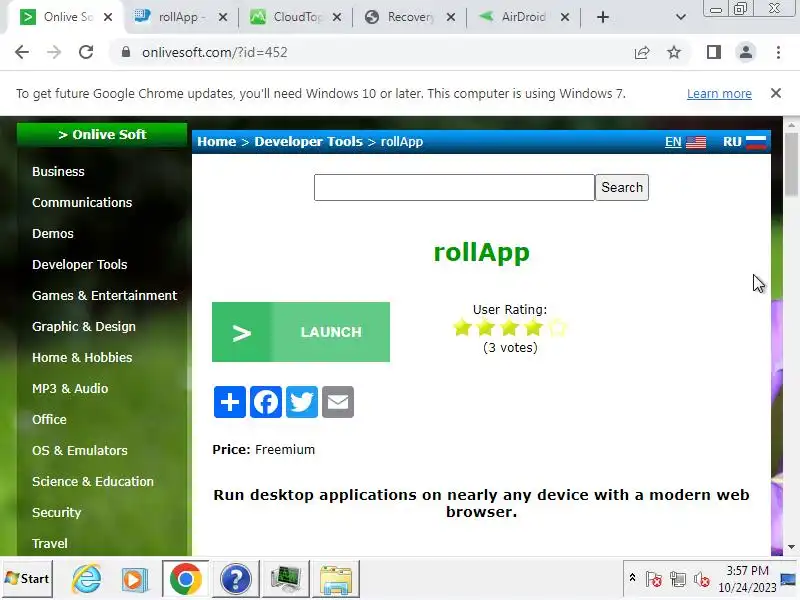The width and height of the screenshot is (800, 600).
Task: Launch Internet Explorer from taskbar
Action: point(87,579)
